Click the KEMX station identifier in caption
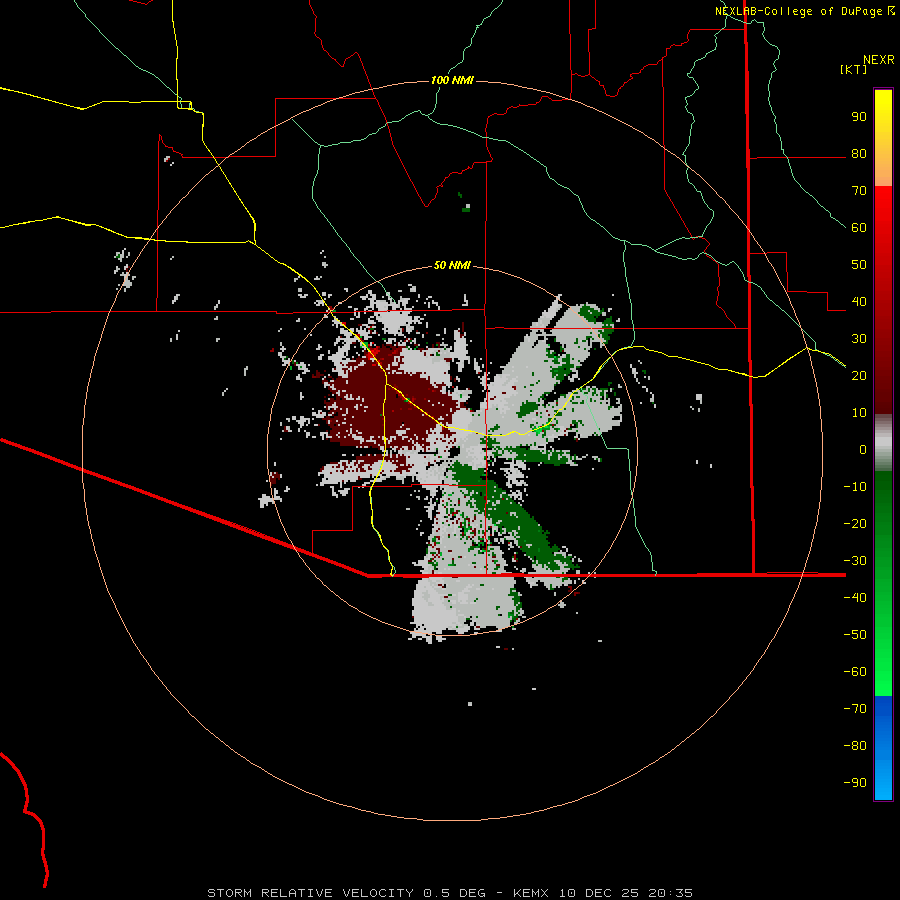Image resolution: width=900 pixels, height=900 pixels. [531, 893]
